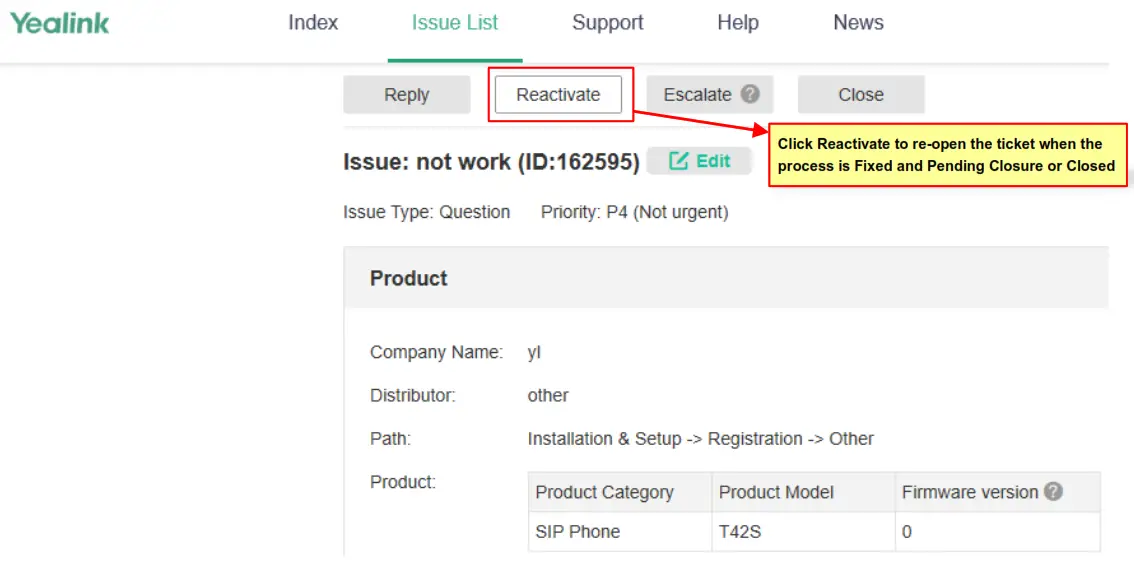Switch to the Issue List tab
The image size is (1134, 564).
(x=455, y=23)
